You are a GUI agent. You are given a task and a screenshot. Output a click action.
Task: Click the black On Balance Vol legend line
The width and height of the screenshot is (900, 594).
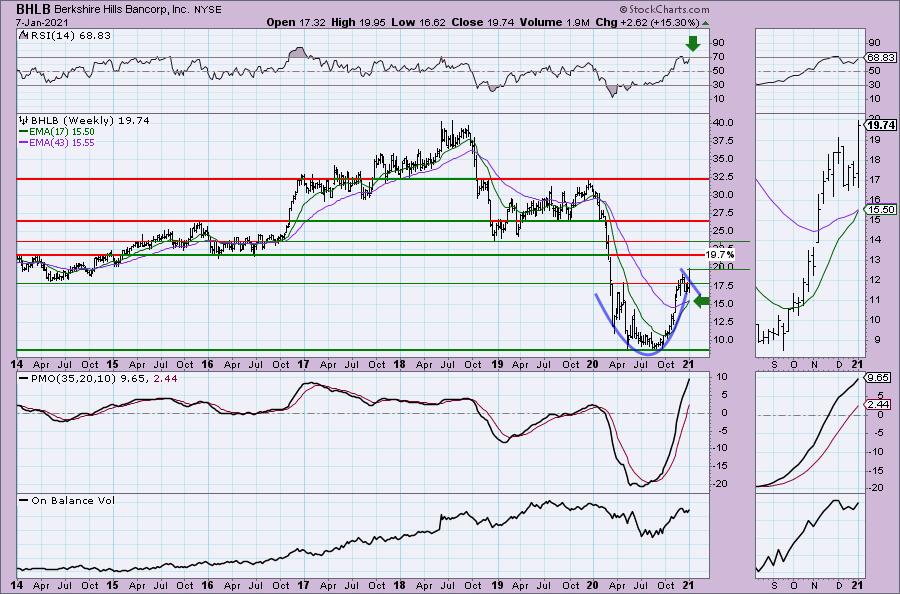click(x=24, y=500)
